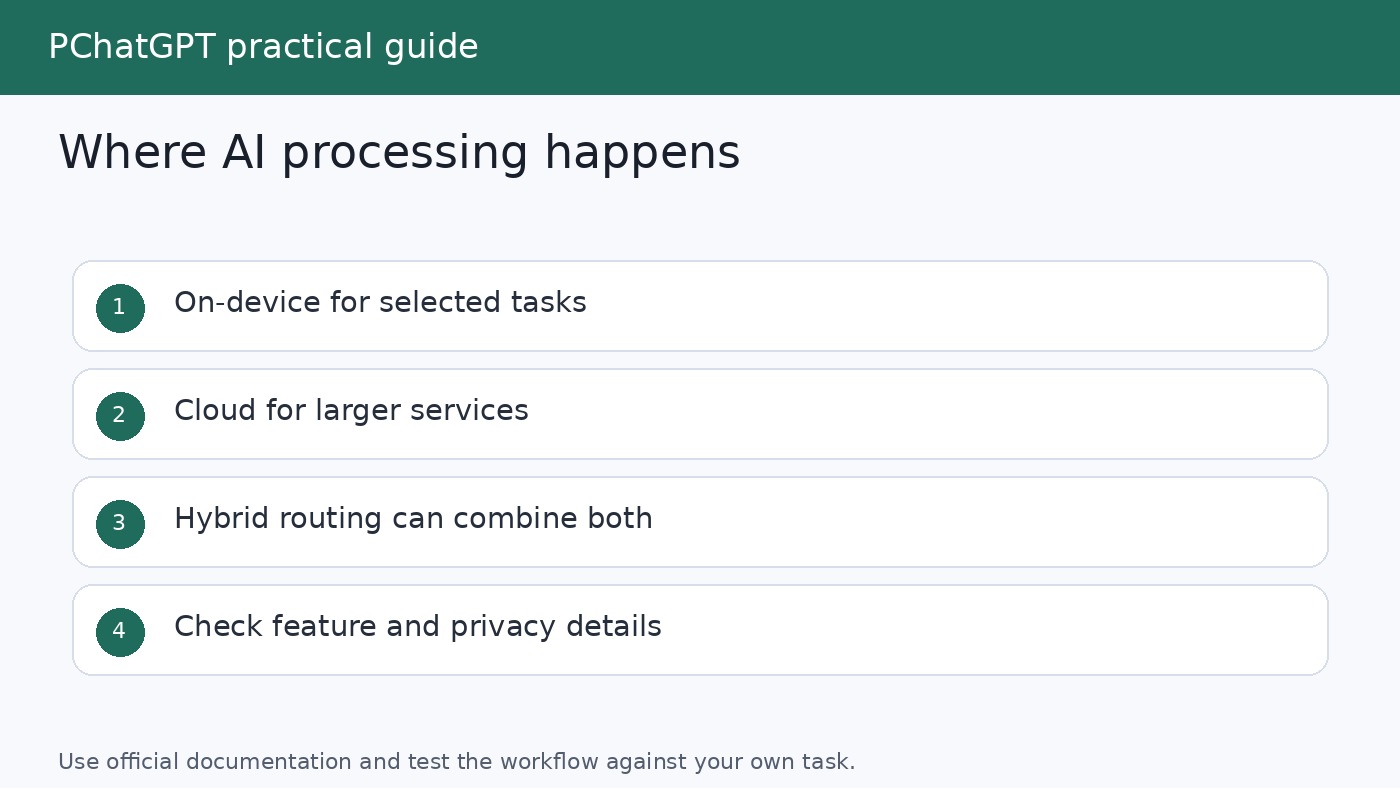Viewport: 1400px width, 788px height.
Task: Click the green header bar background
Action: [x=900, y=47]
